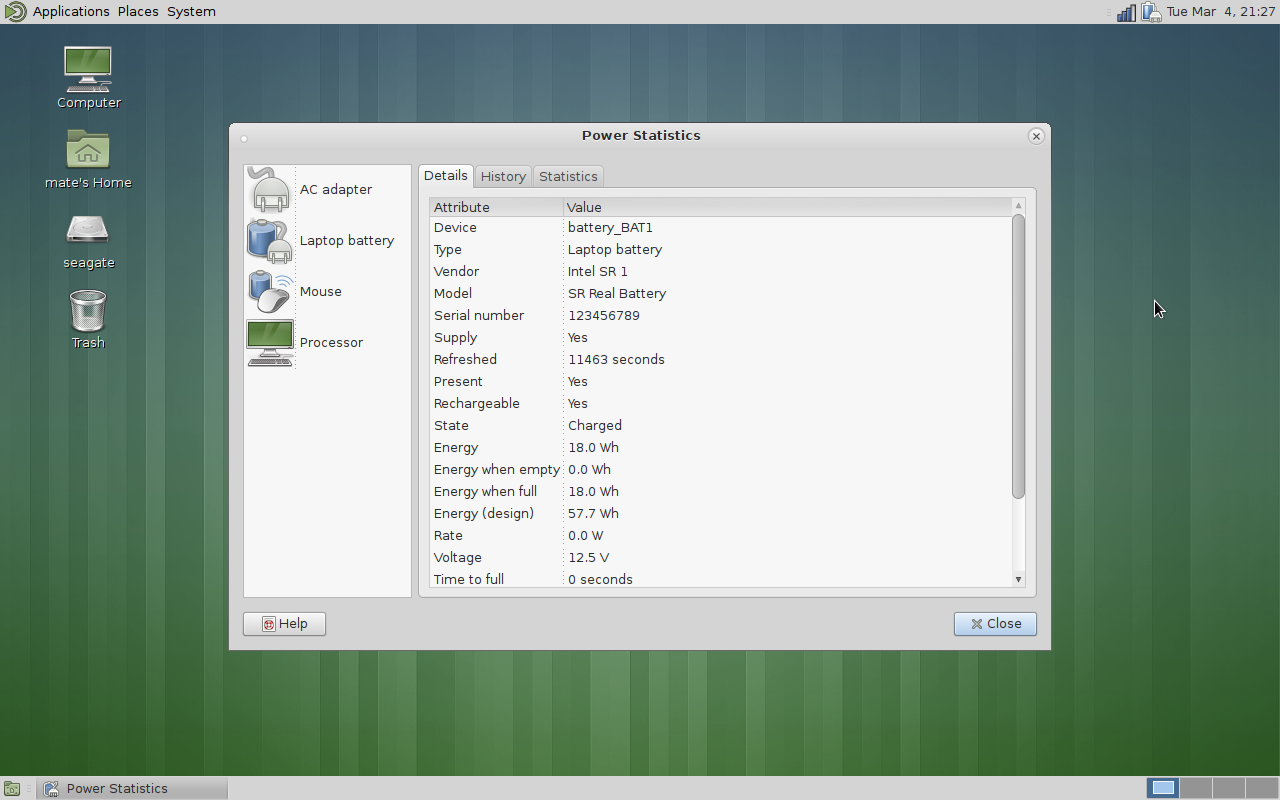Open the seagate drive icon
The height and width of the screenshot is (800, 1280).
click(88, 231)
